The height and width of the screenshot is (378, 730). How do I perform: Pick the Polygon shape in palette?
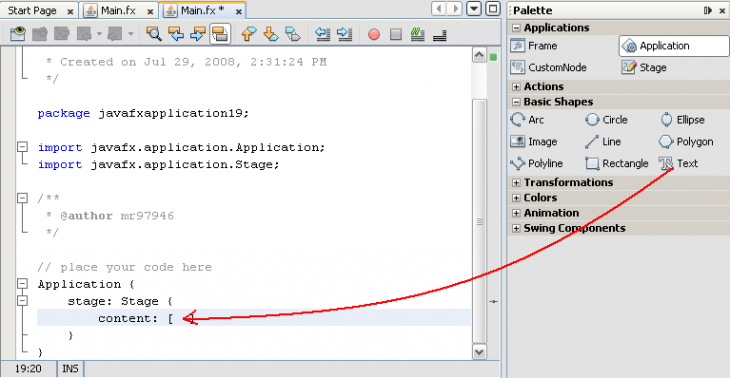pyautogui.click(x=686, y=142)
